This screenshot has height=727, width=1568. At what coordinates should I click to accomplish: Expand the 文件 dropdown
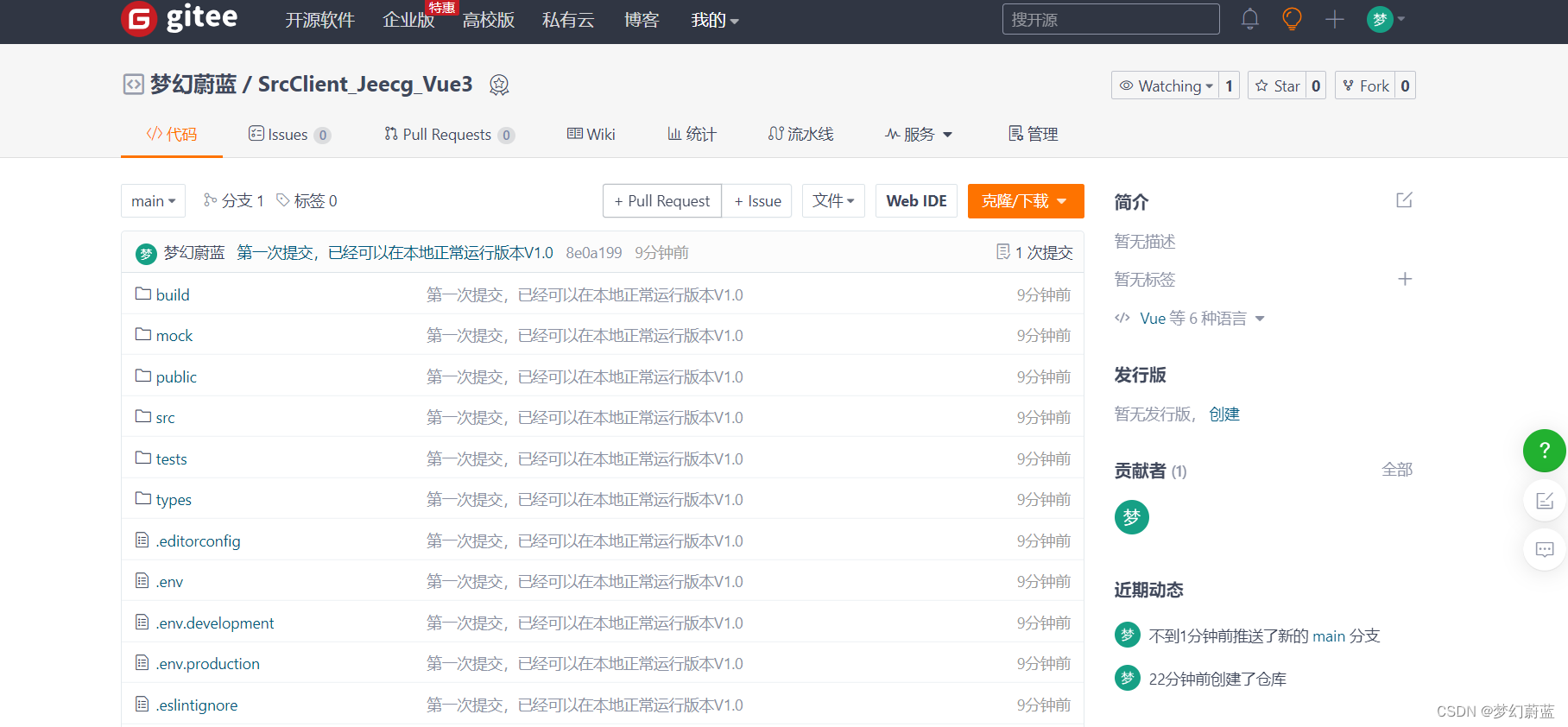(833, 200)
